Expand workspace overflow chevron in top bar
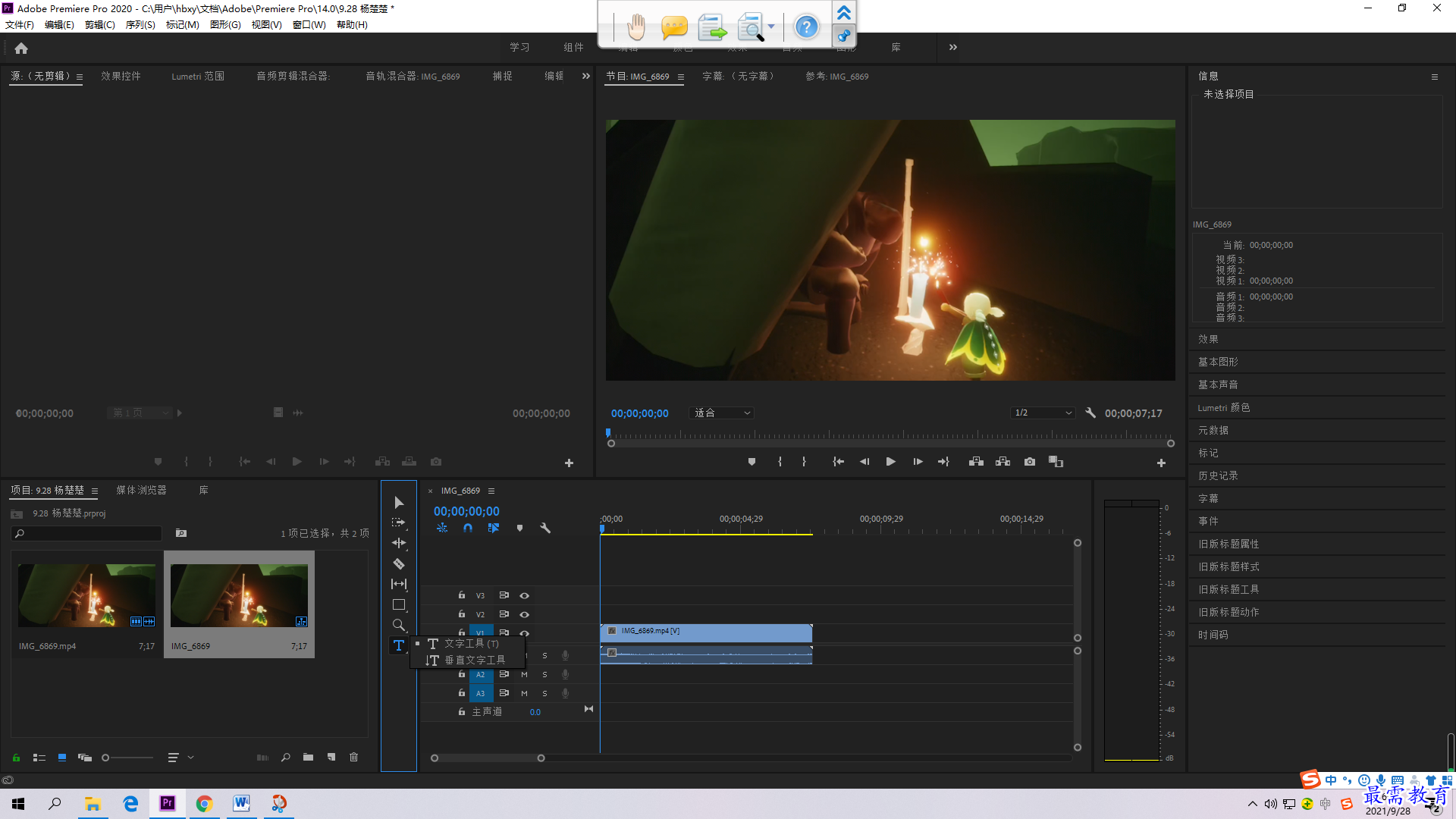Viewport: 1456px width, 819px height. pos(953,47)
